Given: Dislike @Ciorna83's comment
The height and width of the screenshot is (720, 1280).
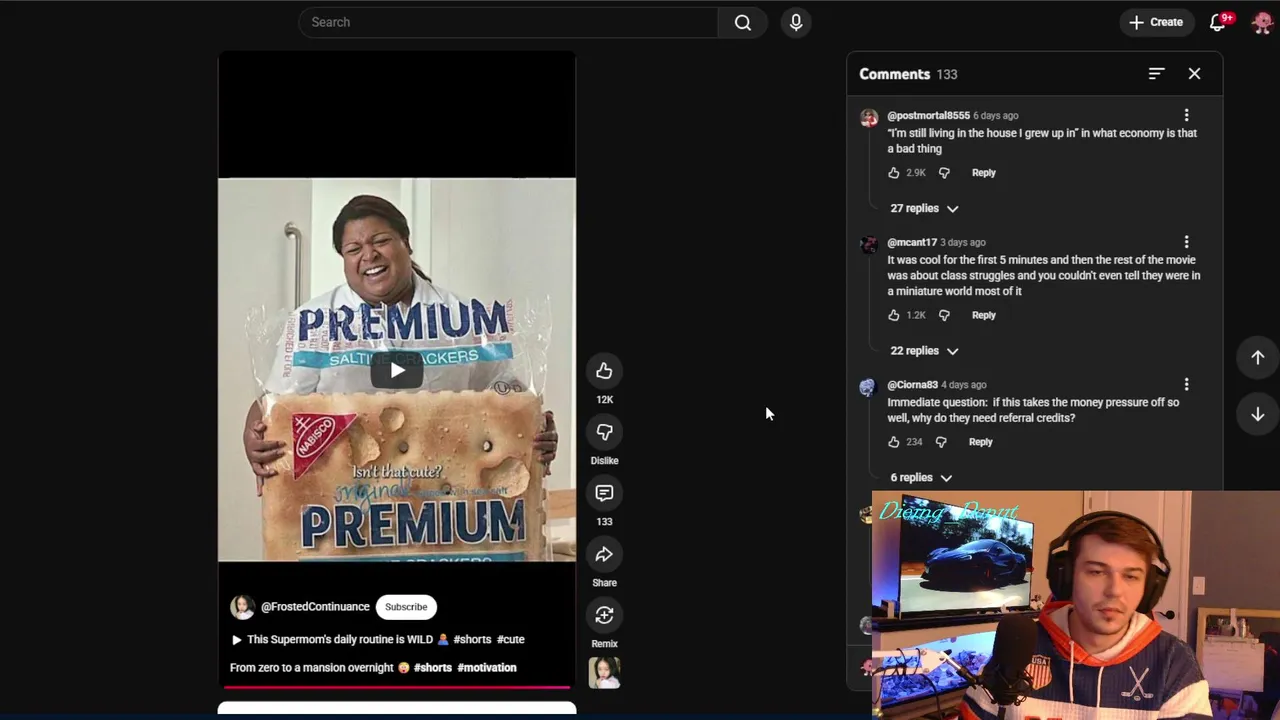Looking at the screenshot, I should point(941,442).
